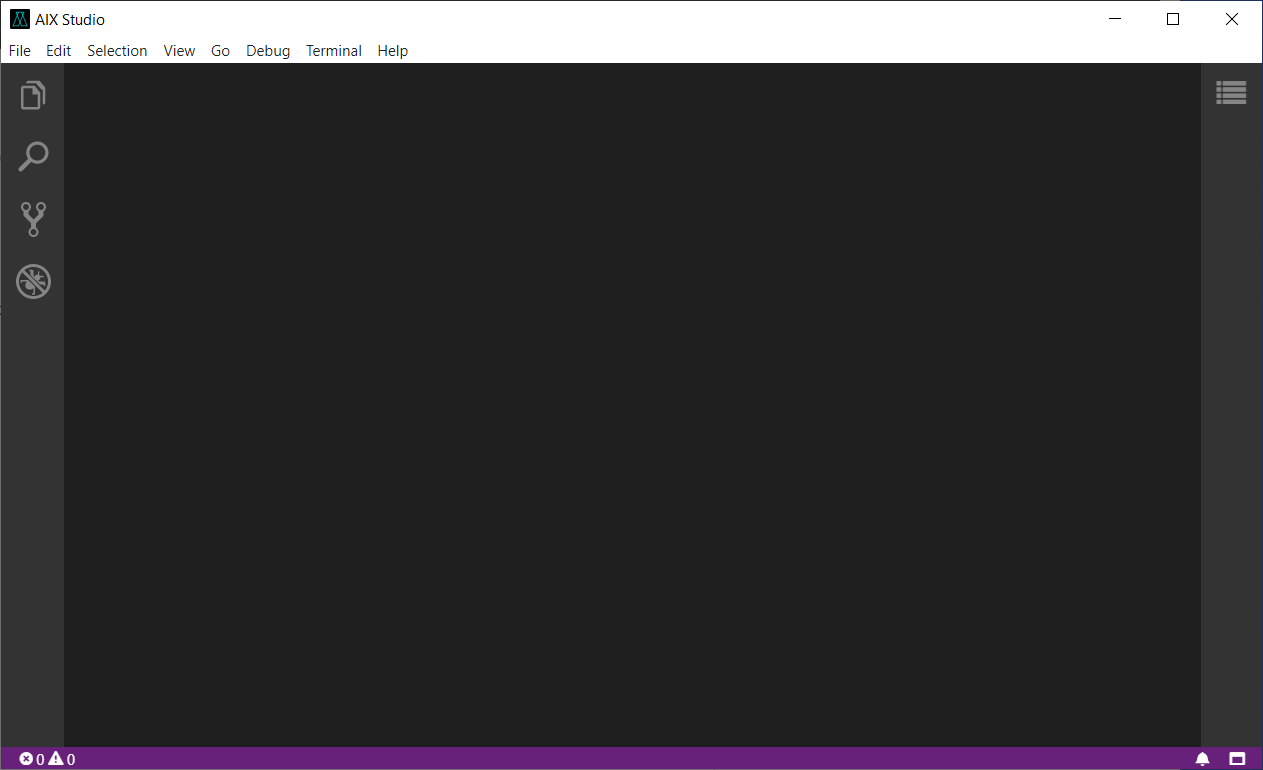Open the Source Control branch icon
Screen dimensions: 1263x770
33,219
